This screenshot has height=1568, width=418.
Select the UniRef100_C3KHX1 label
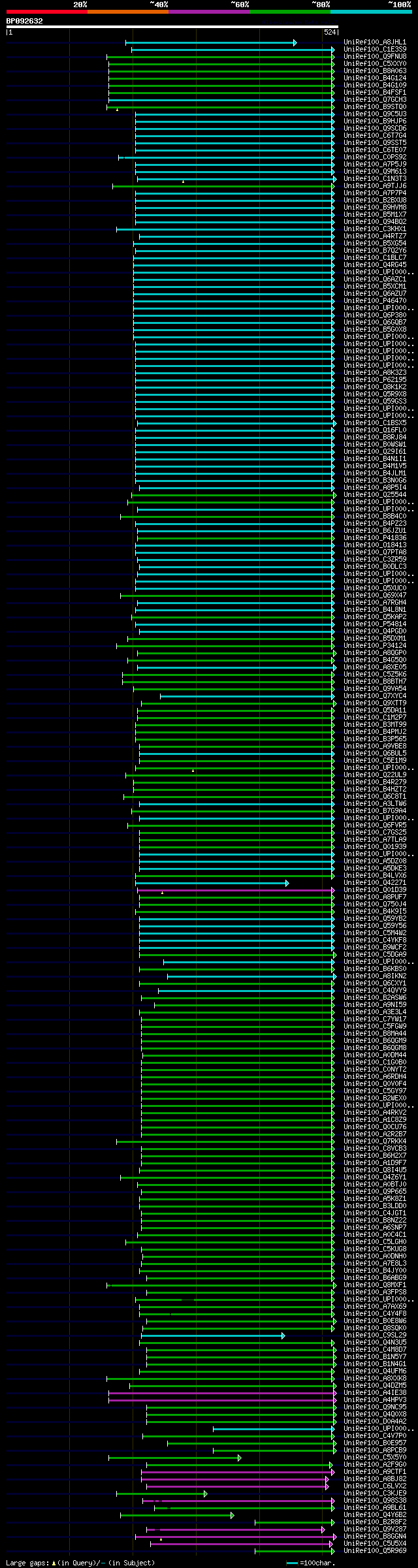point(375,229)
